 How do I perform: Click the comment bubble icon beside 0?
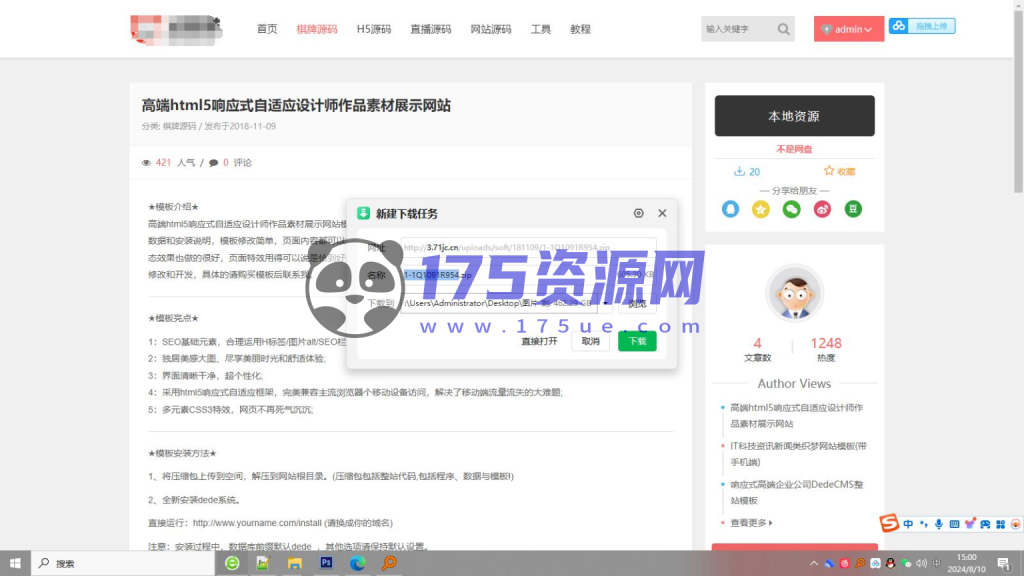click(214, 163)
